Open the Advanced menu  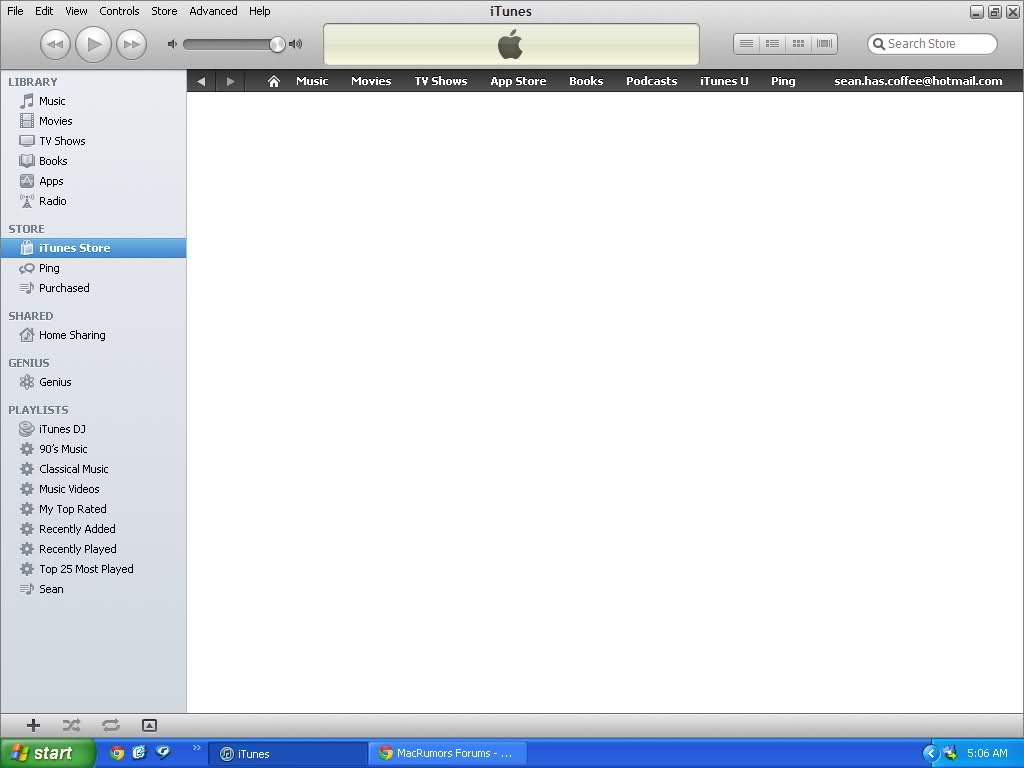click(x=213, y=11)
